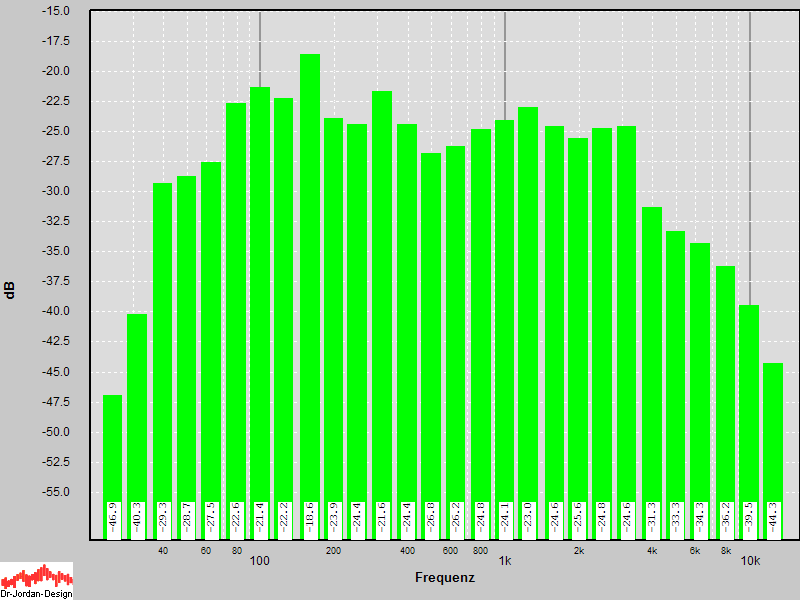Select the tallest bar labeled -18.6
This screenshot has height=600, width=800.
[x=309, y=280]
